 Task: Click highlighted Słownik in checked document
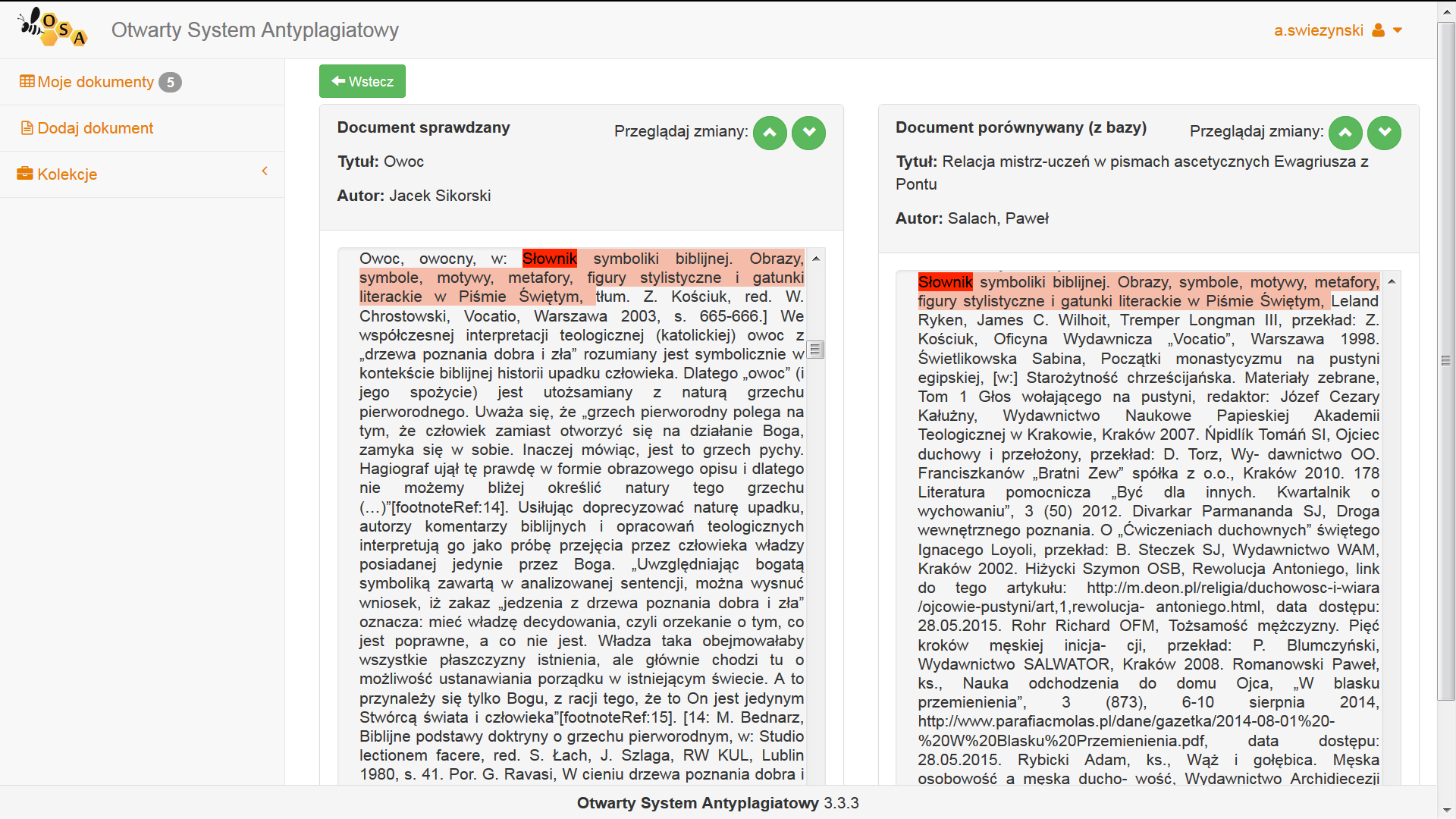point(550,259)
